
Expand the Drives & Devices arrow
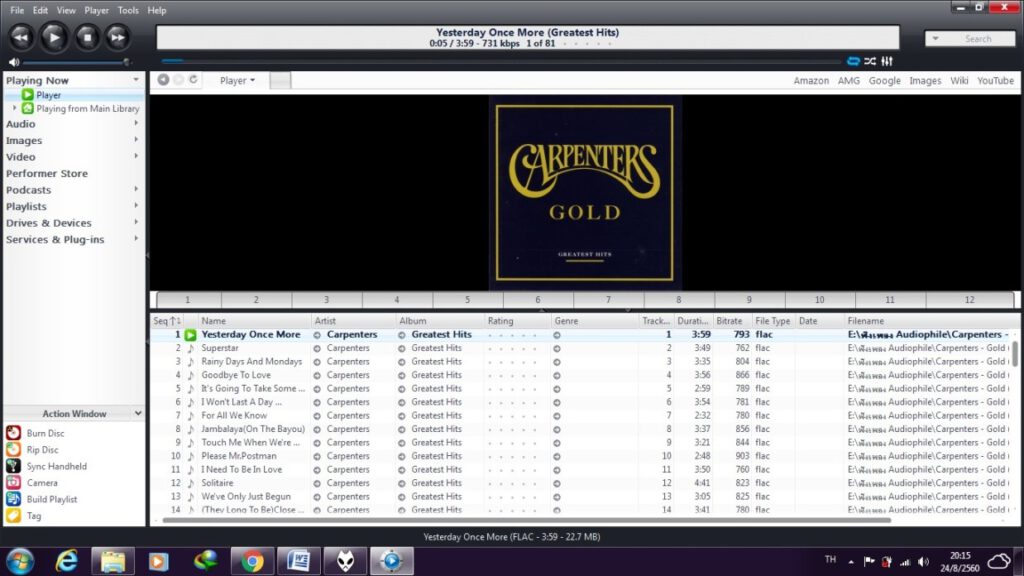click(136, 223)
